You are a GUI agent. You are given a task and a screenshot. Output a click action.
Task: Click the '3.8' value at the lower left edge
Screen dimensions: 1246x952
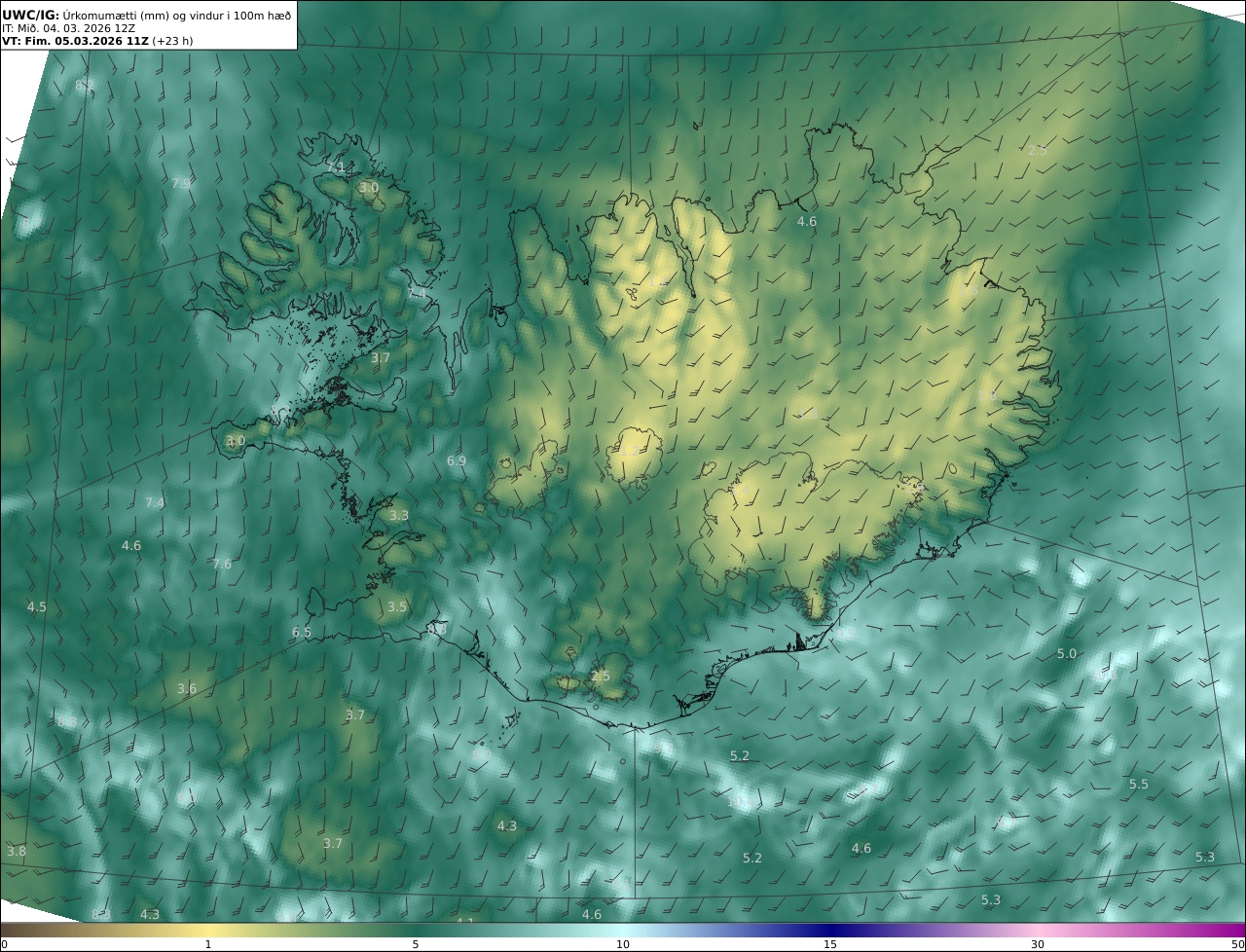[x=17, y=851]
